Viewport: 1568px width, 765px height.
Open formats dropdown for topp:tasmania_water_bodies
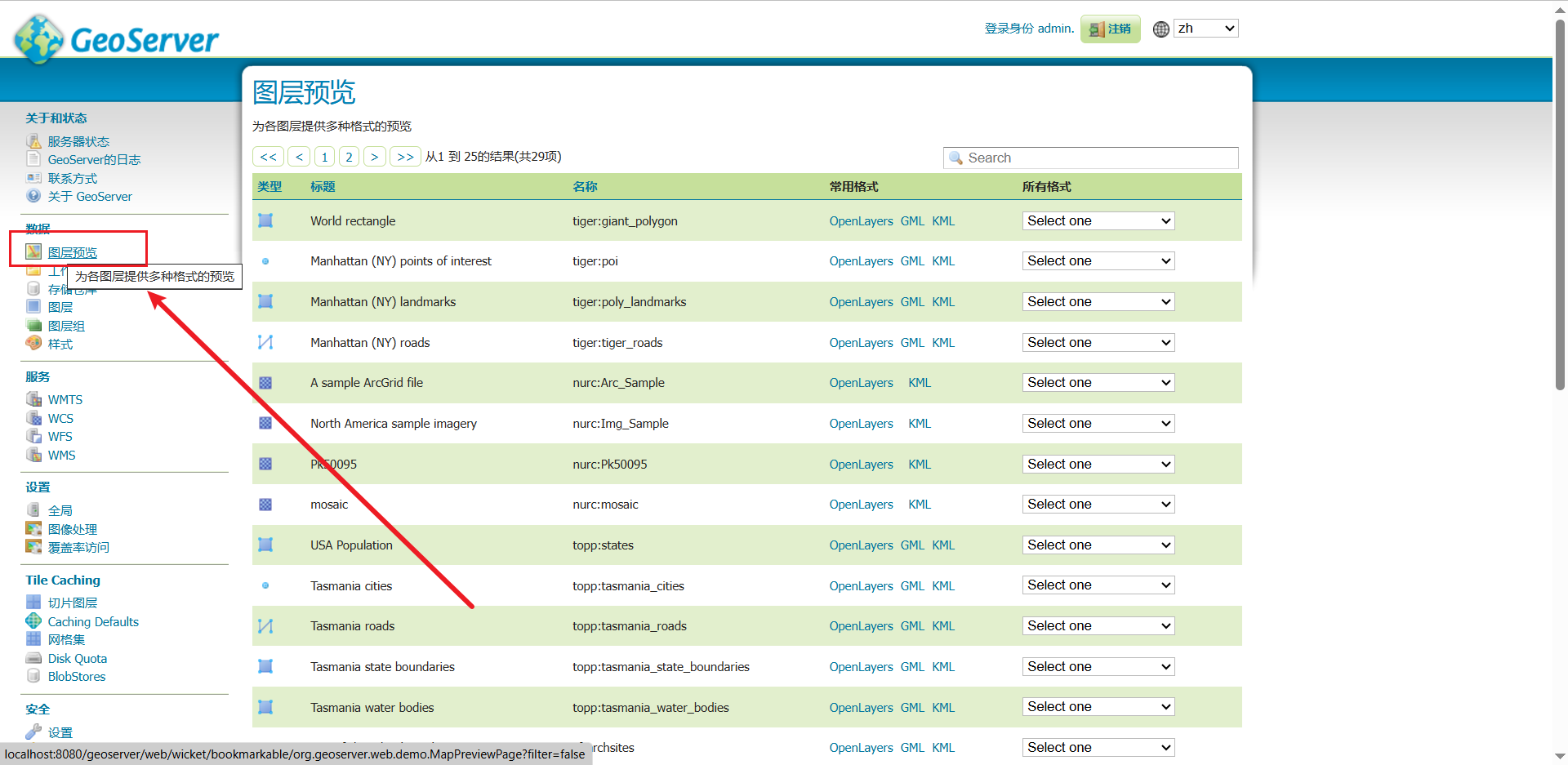[1098, 707]
